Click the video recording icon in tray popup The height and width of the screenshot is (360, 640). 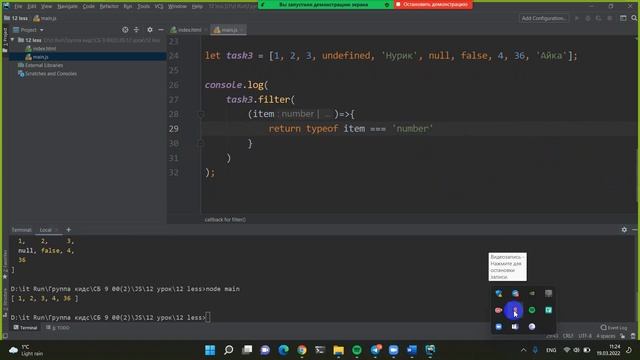515,310
